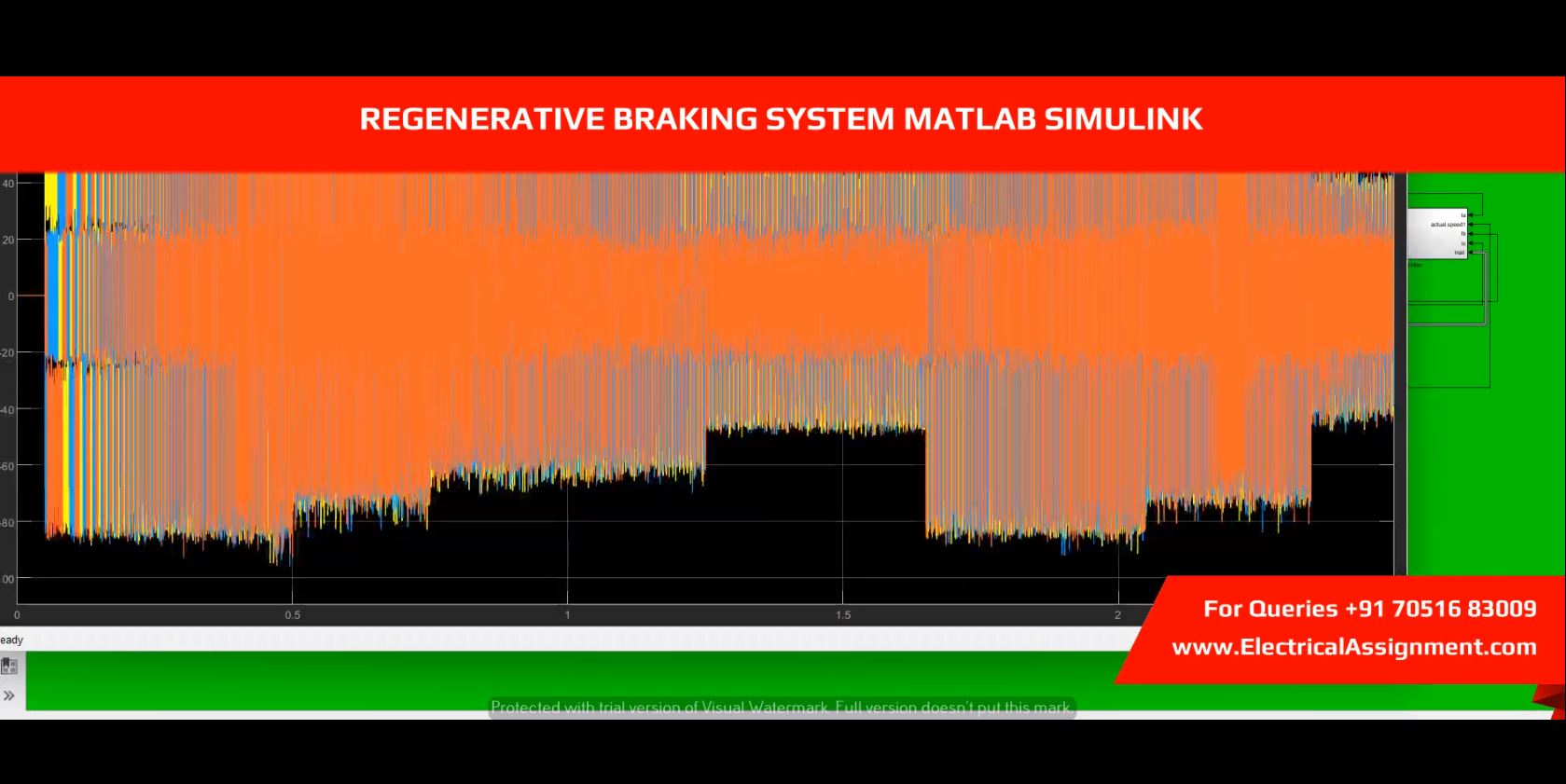Click the 'Ib' input port label
Screen dimensions: 1566x784
pos(1463,234)
